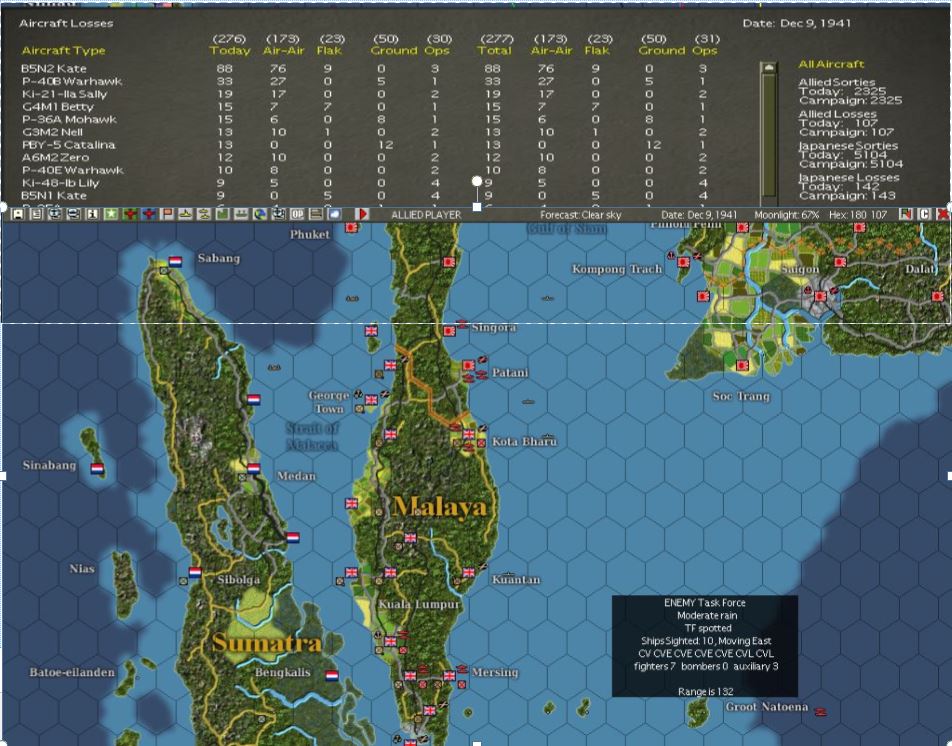Click the portrait icon at toolbar start

click(18, 214)
